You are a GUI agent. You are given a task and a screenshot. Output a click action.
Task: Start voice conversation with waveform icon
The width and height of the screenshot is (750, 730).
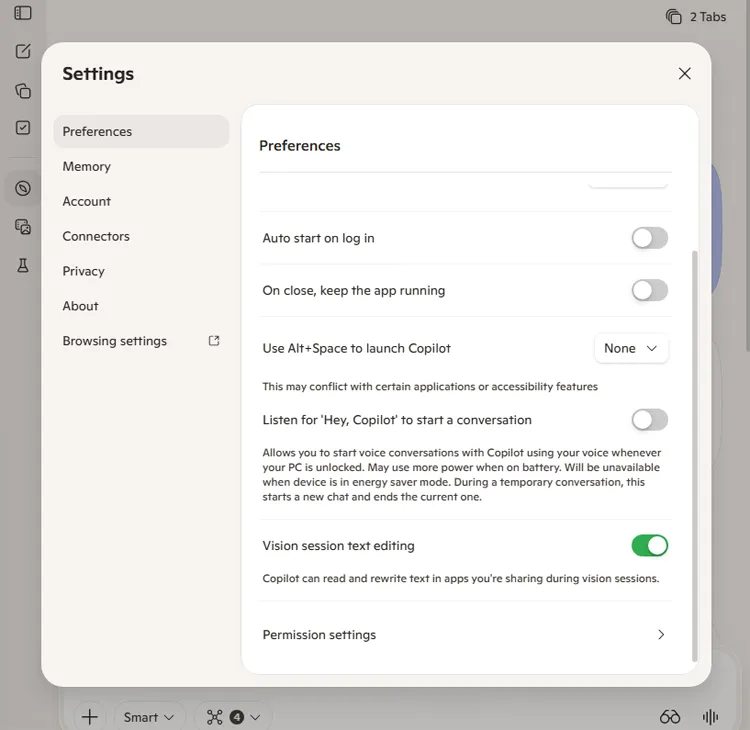[x=710, y=717]
